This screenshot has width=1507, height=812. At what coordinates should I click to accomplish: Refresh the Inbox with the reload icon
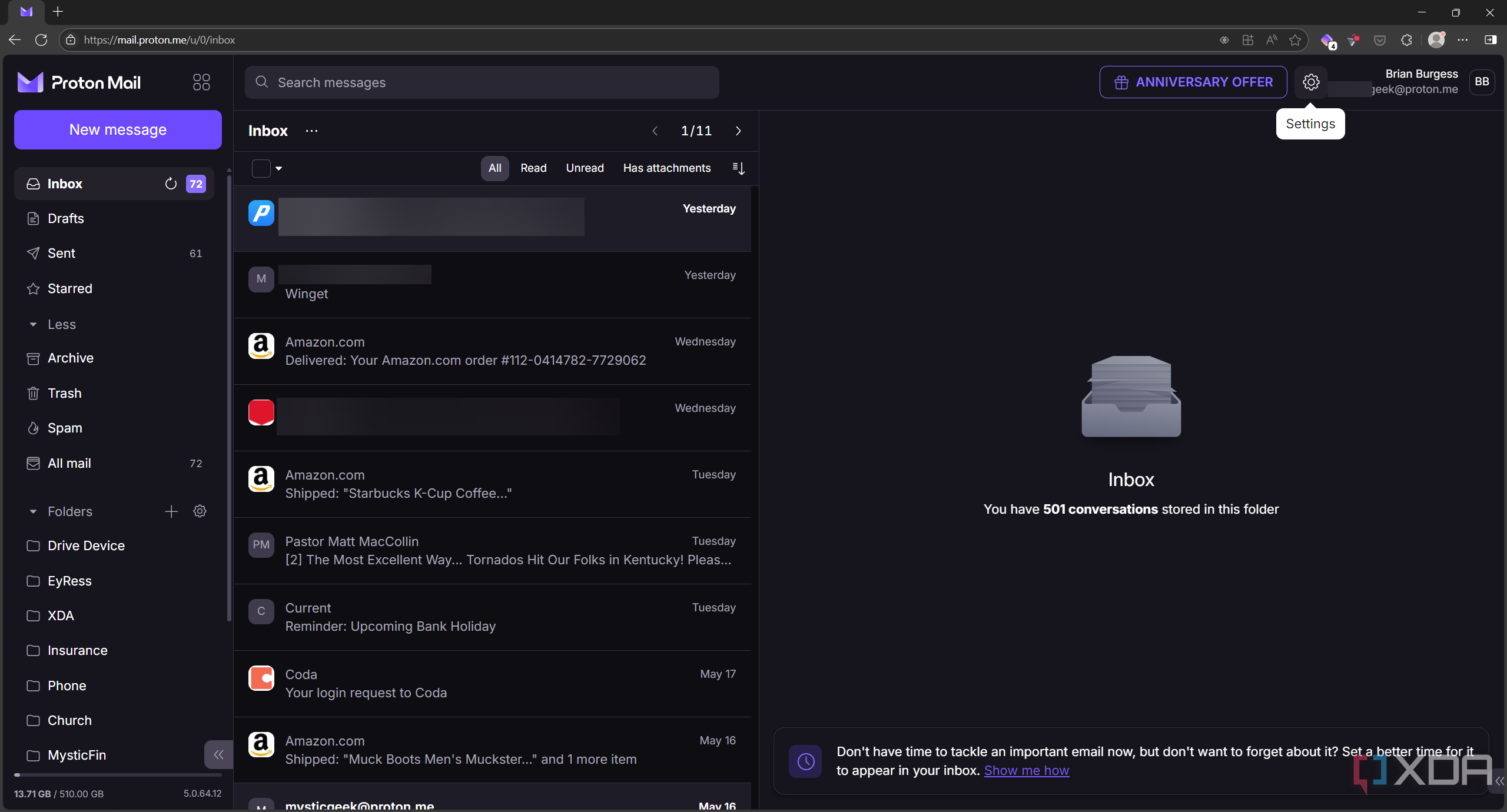171,184
